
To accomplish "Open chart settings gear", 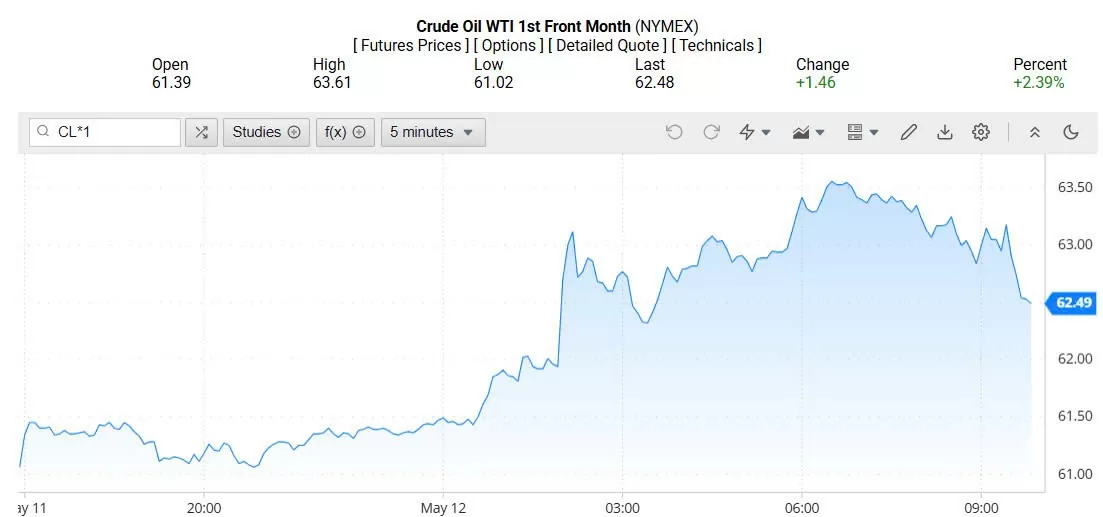I will (980, 132).
